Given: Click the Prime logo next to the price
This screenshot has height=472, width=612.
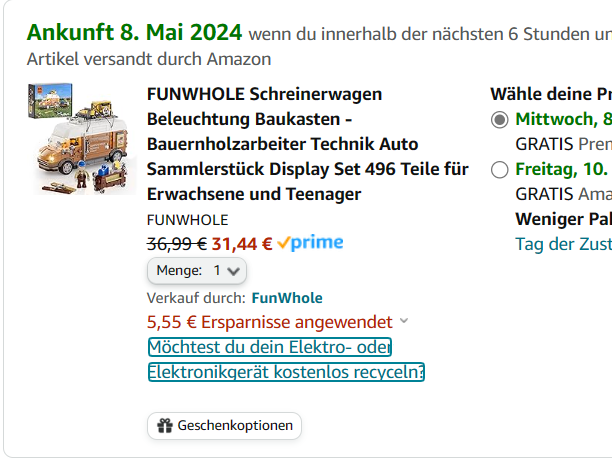Looking at the screenshot, I should (317, 242).
